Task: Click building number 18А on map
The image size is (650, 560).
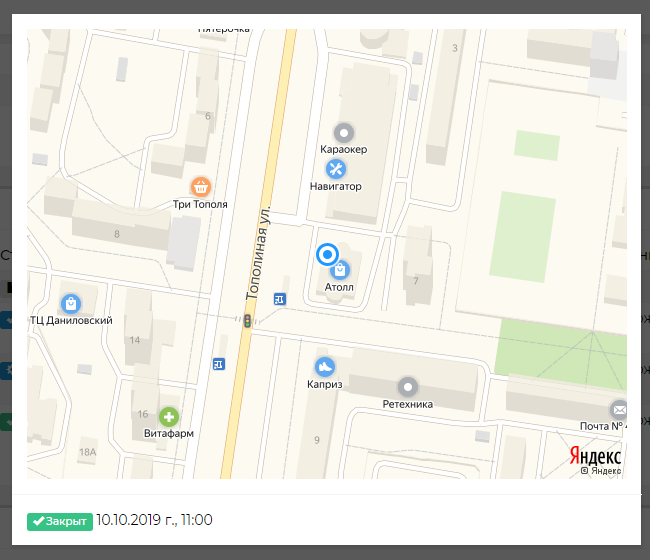Action: click(87, 452)
